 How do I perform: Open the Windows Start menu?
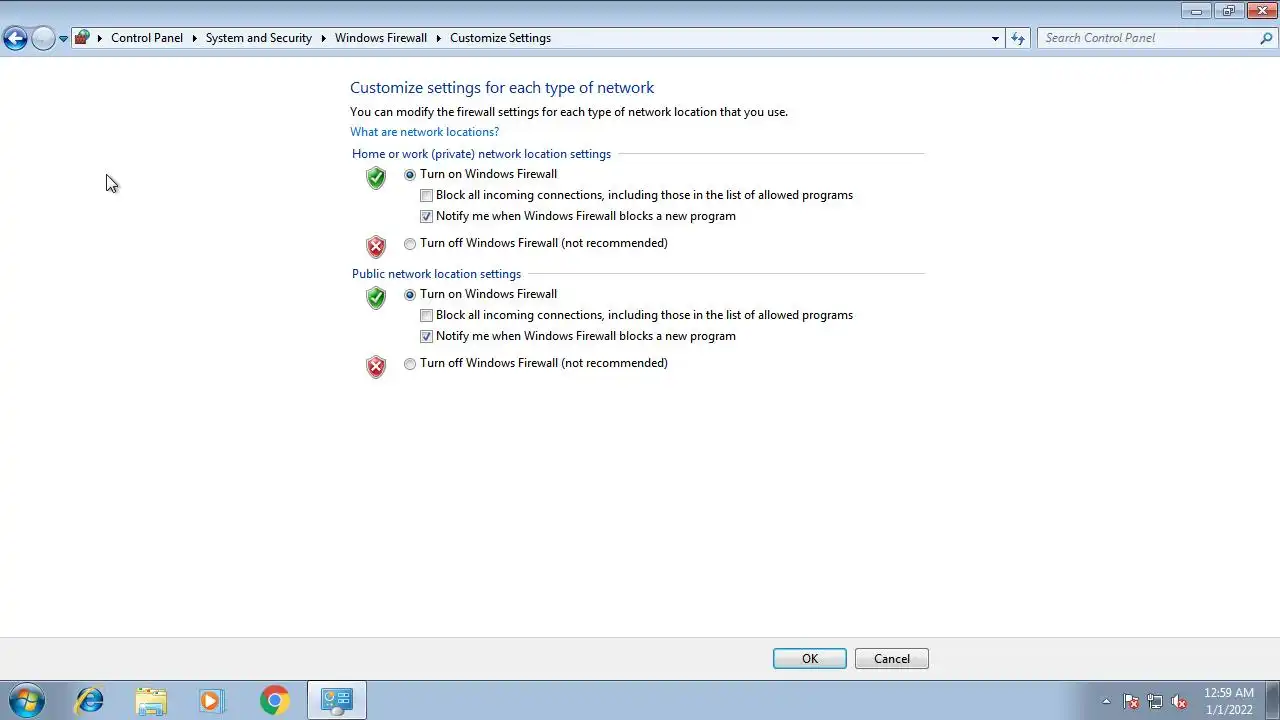point(26,700)
